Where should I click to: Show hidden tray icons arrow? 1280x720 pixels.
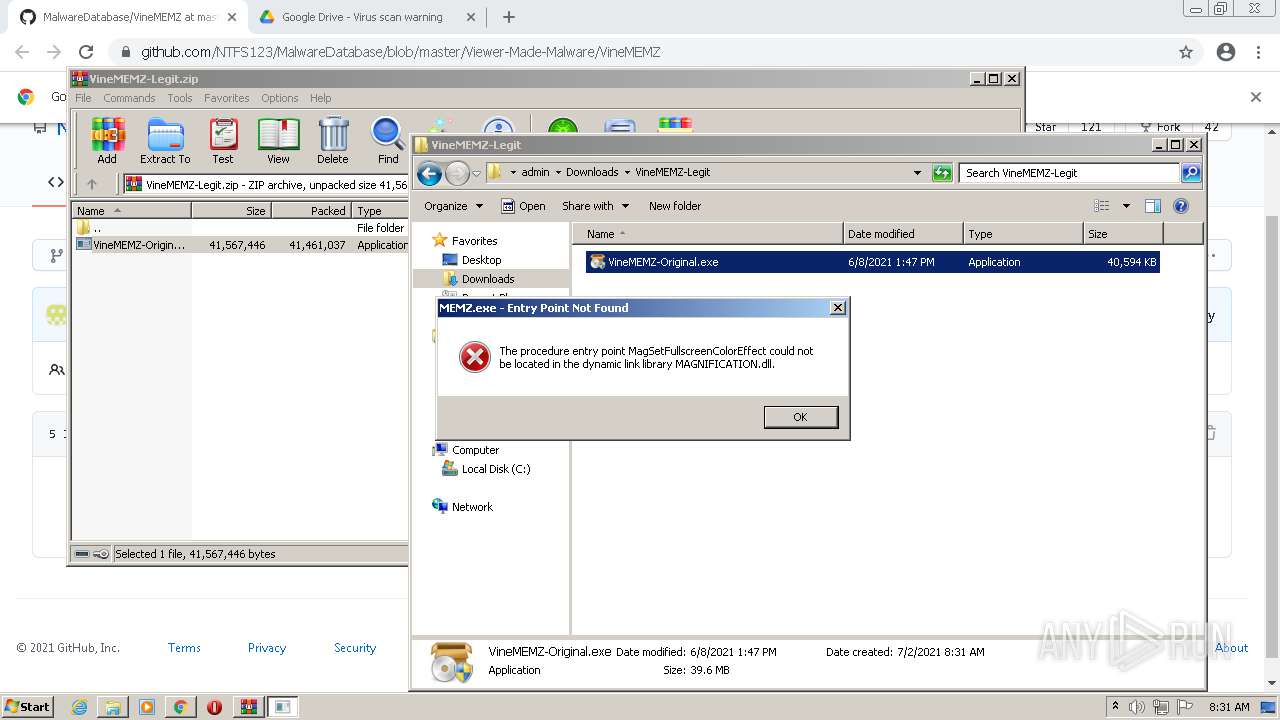click(1115, 707)
